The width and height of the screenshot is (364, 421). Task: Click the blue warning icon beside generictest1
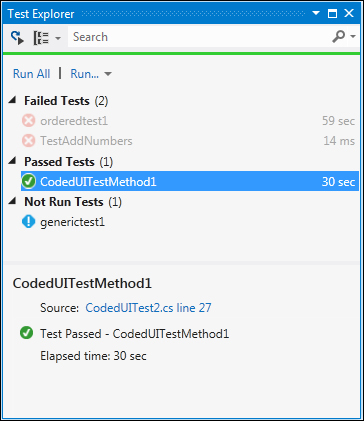28,222
